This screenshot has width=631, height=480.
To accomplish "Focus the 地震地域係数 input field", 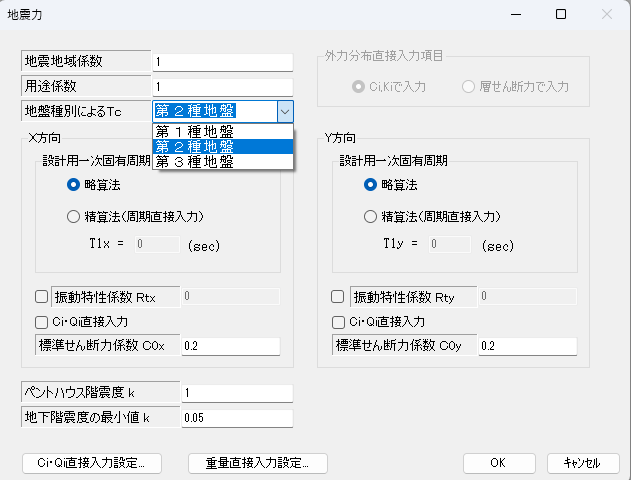I will [x=223, y=62].
